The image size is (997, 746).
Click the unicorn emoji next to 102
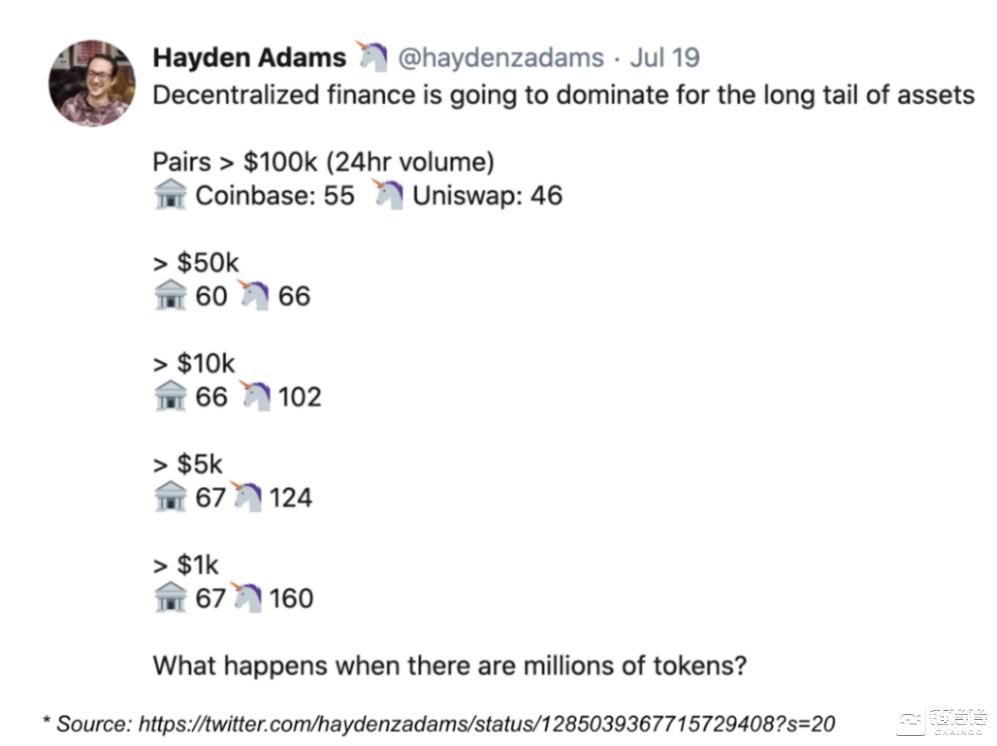254,396
